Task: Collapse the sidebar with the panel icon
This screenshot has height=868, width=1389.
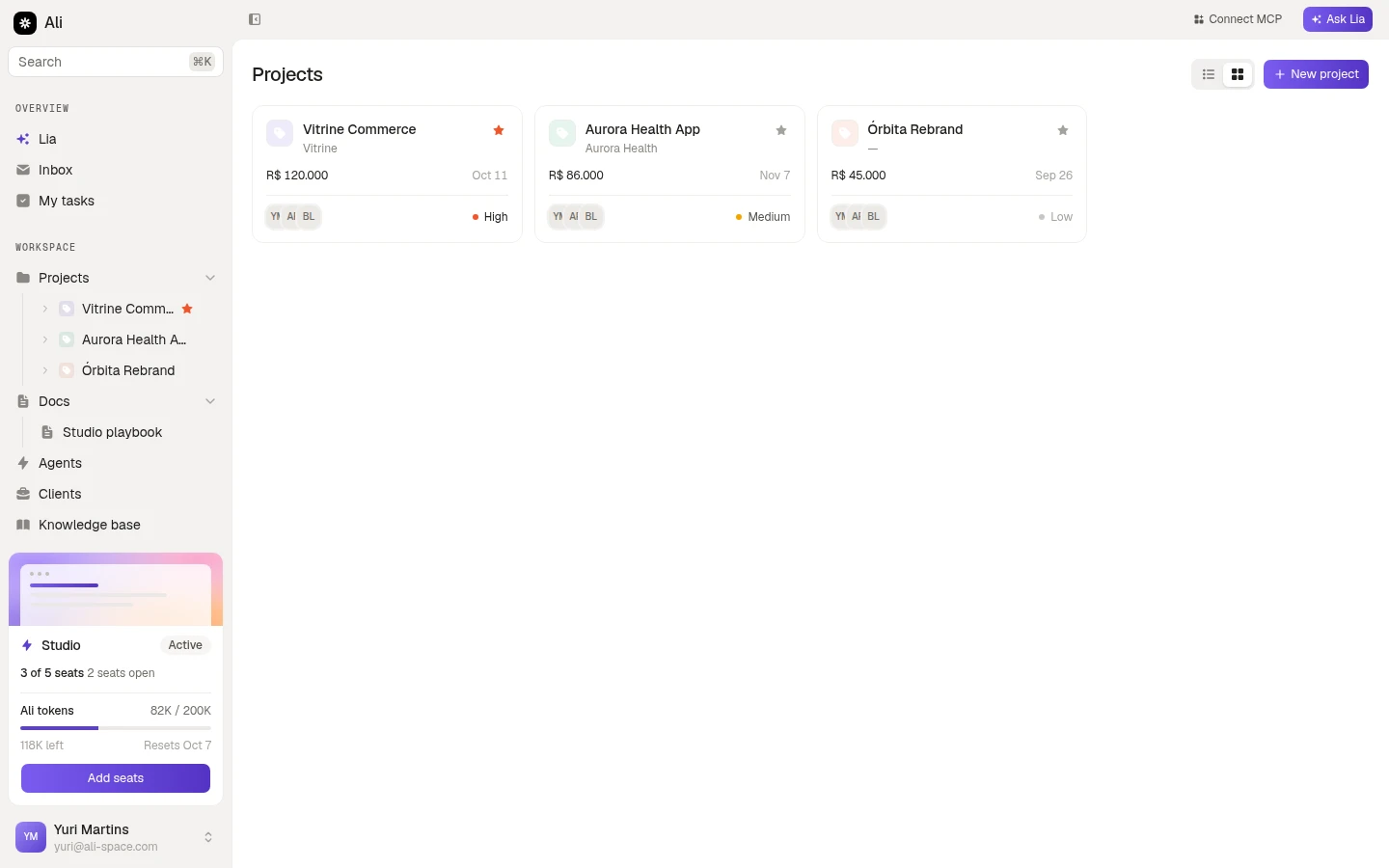Action: 255,19
